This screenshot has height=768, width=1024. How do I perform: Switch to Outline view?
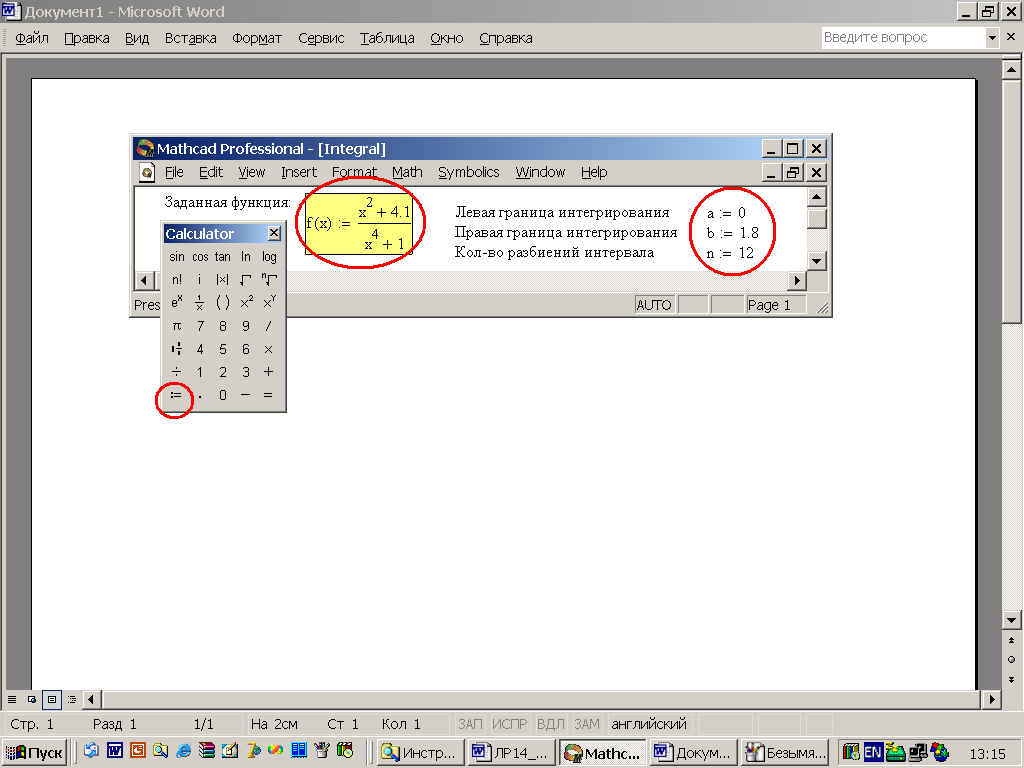click(x=72, y=699)
